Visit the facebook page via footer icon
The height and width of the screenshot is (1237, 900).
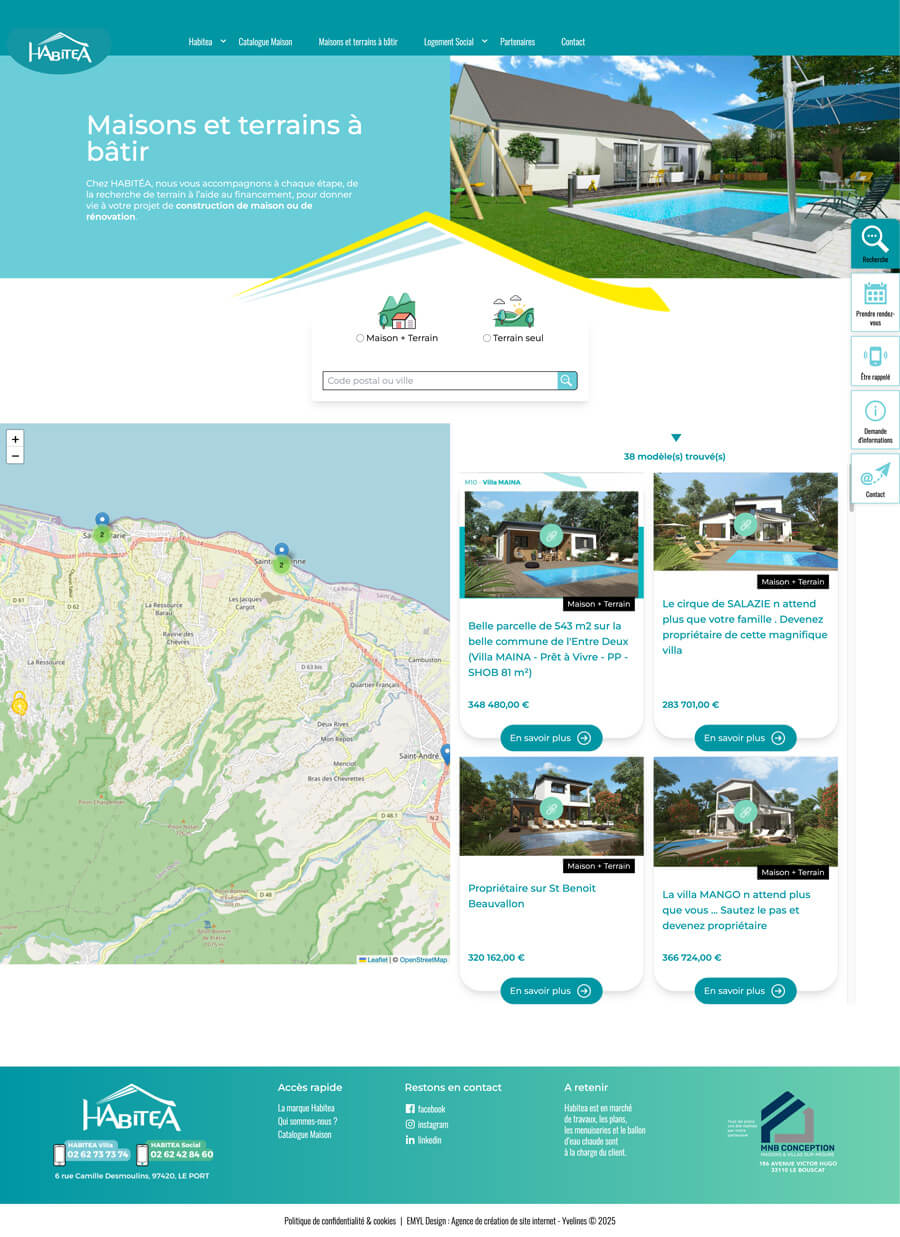pyautogui.click(x=409, y=1109)
